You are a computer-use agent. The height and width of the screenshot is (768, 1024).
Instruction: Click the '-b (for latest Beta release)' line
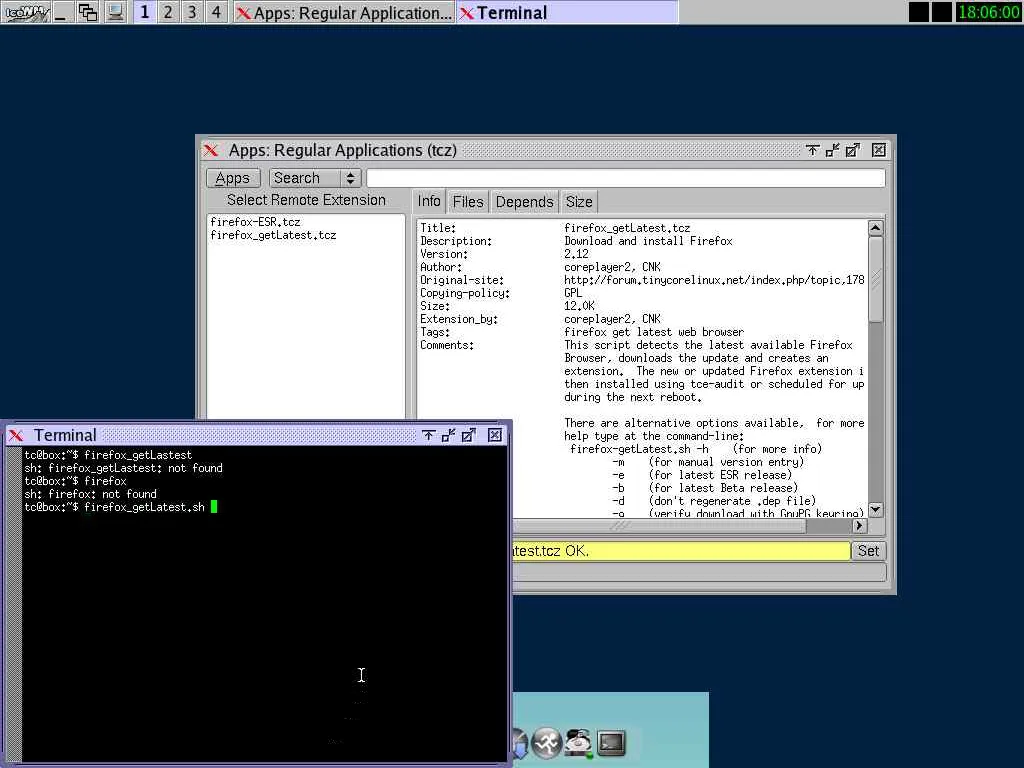click(x=704, y=488)
